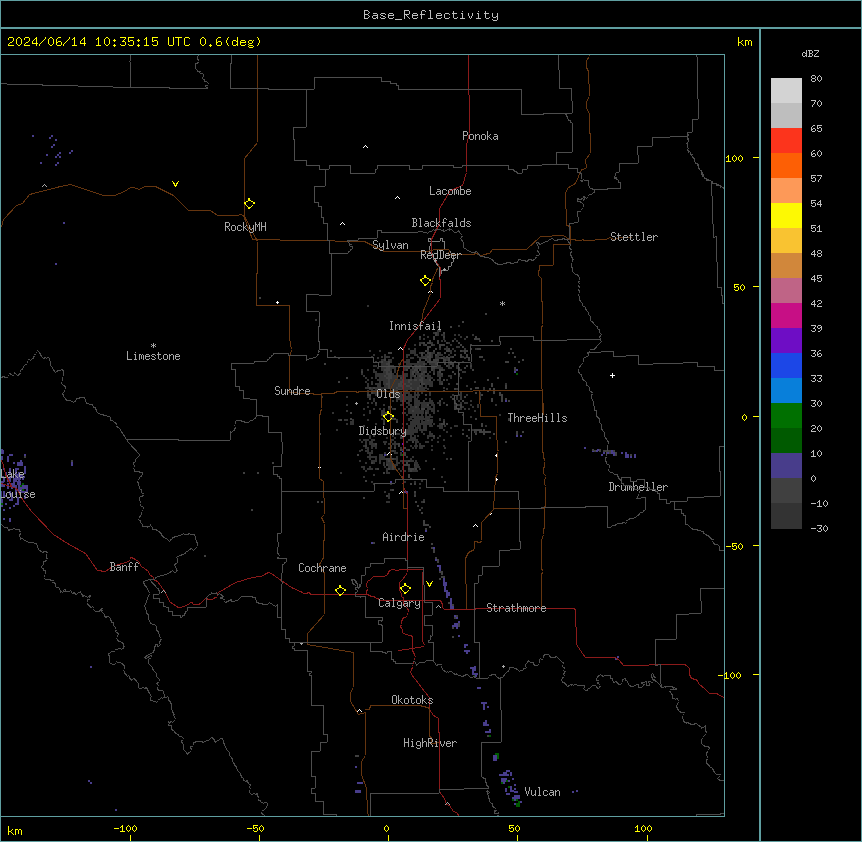Click the Calgary city label
Image resolution: width=862 pixels, height=842 pixels.
point(399,603)
